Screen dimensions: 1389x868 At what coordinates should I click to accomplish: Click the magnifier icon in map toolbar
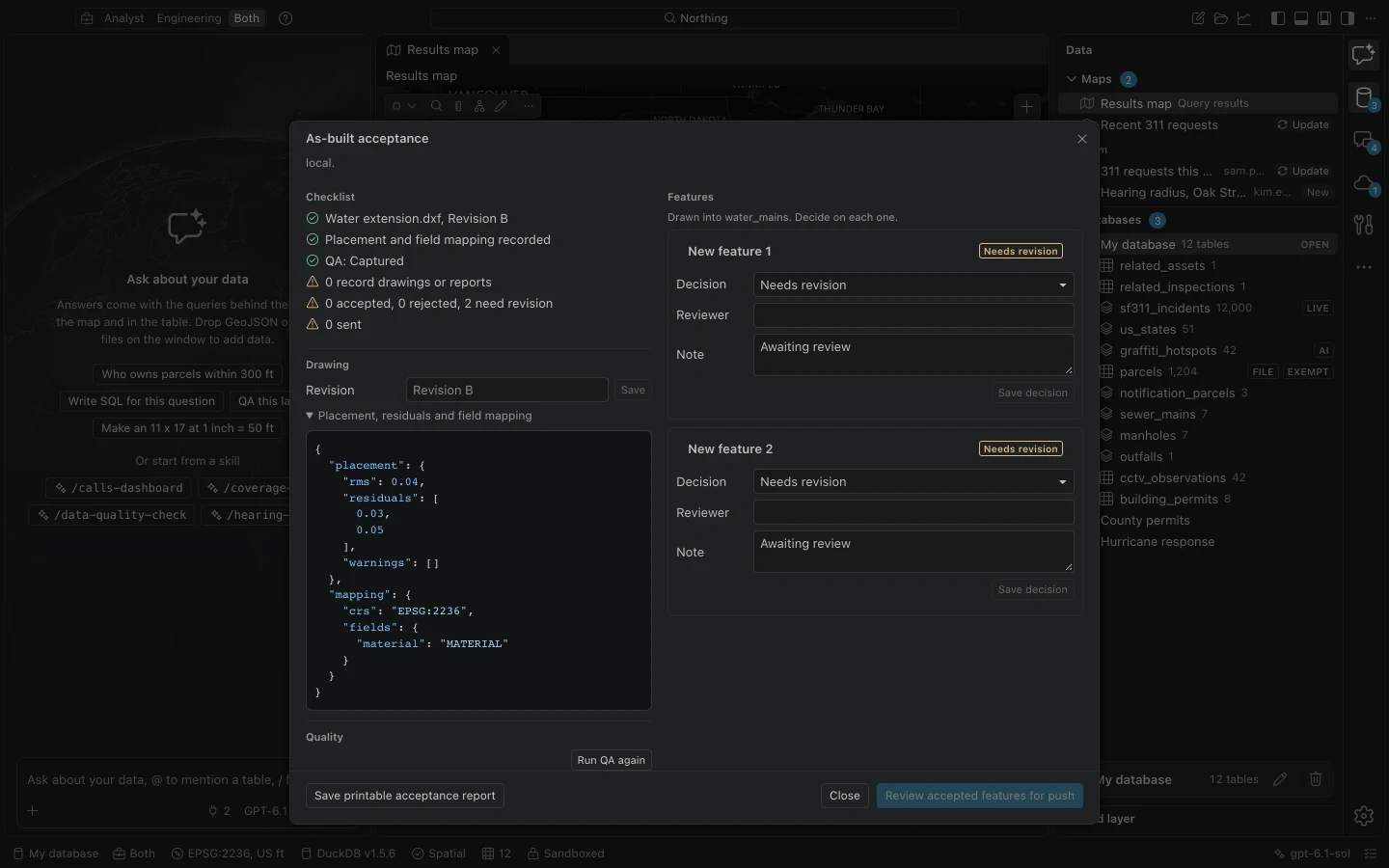[x=437, y=106]
